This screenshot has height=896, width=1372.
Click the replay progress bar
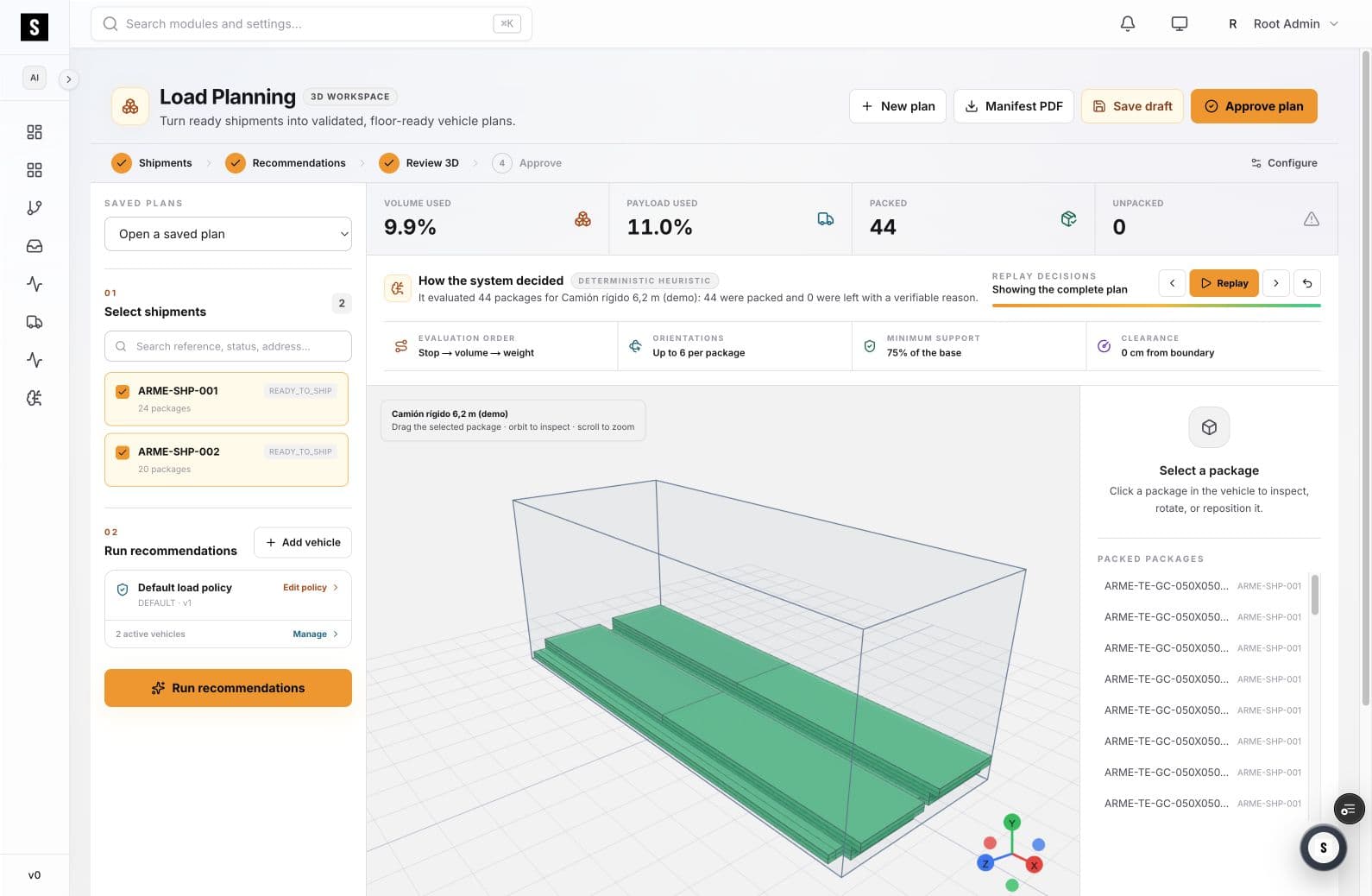pos(1156,306)
